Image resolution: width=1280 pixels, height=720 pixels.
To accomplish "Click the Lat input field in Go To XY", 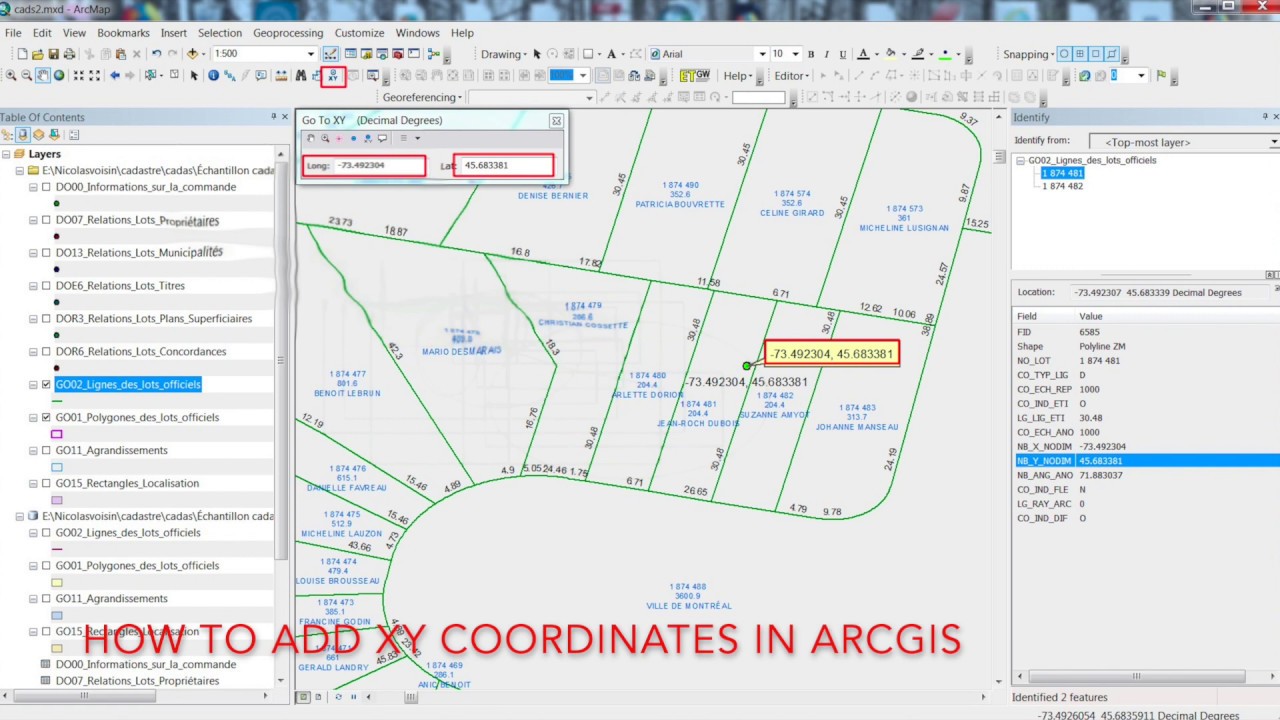I will [506, 166].
